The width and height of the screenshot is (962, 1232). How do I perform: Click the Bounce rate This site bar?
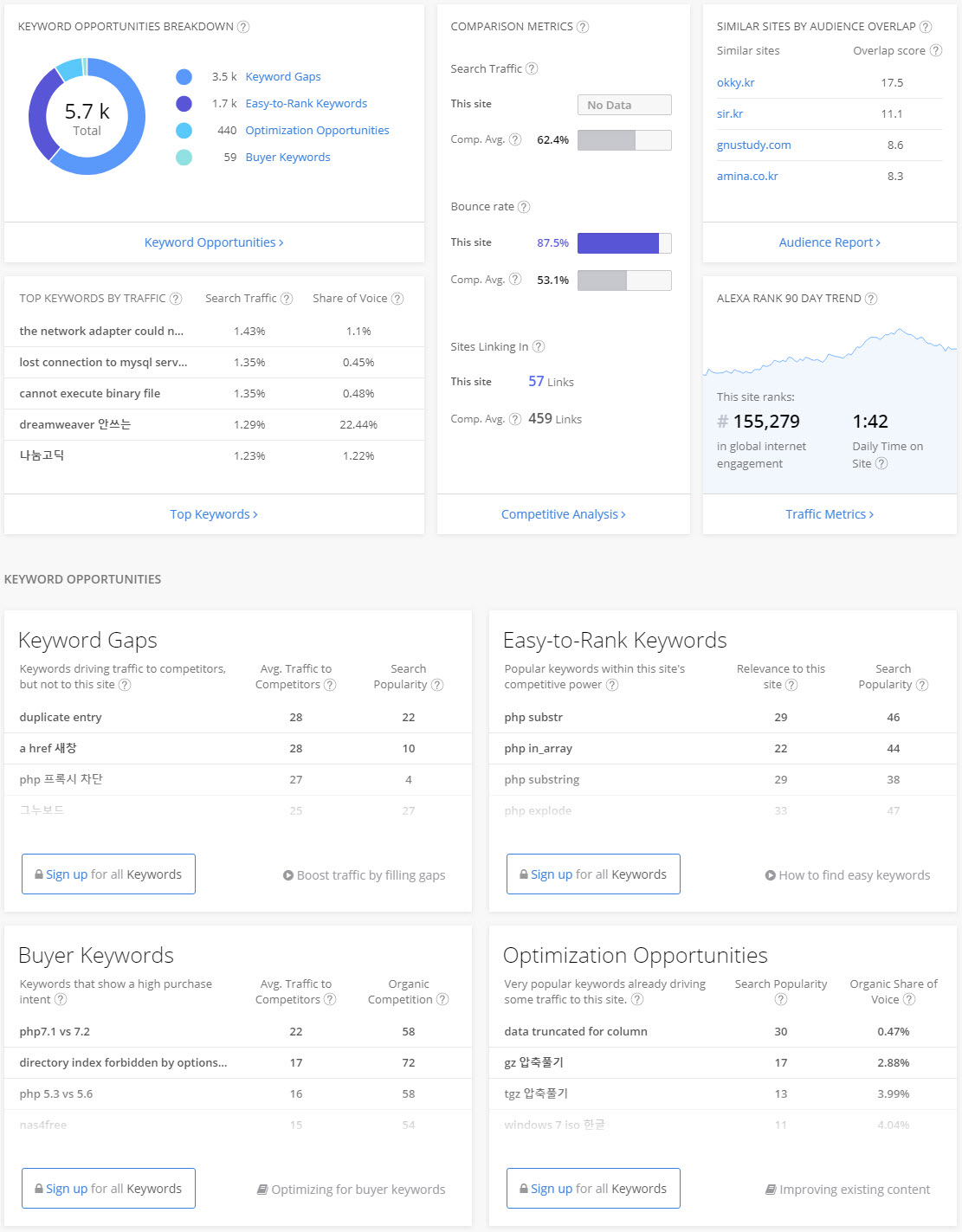pos(623,243)
